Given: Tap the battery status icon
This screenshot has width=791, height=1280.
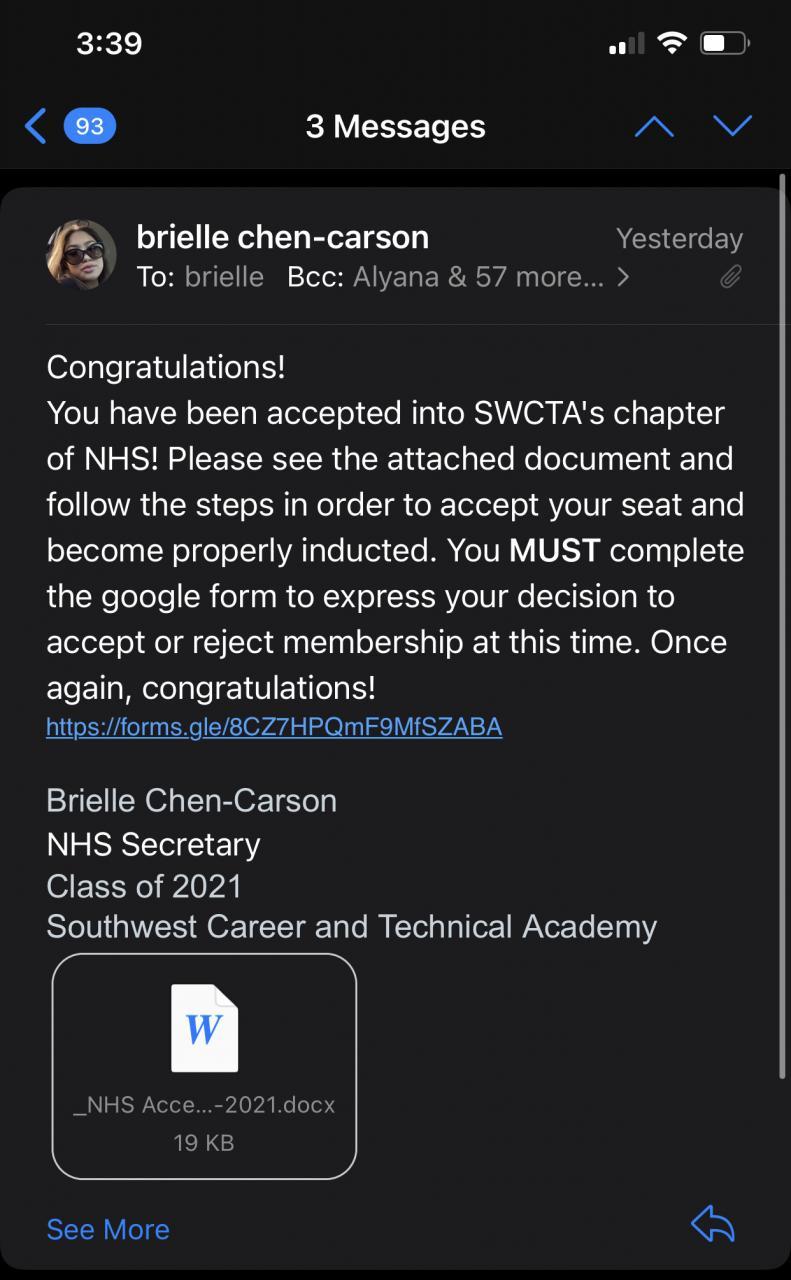Looking at the screenshot, I should (x=725, y=43).
